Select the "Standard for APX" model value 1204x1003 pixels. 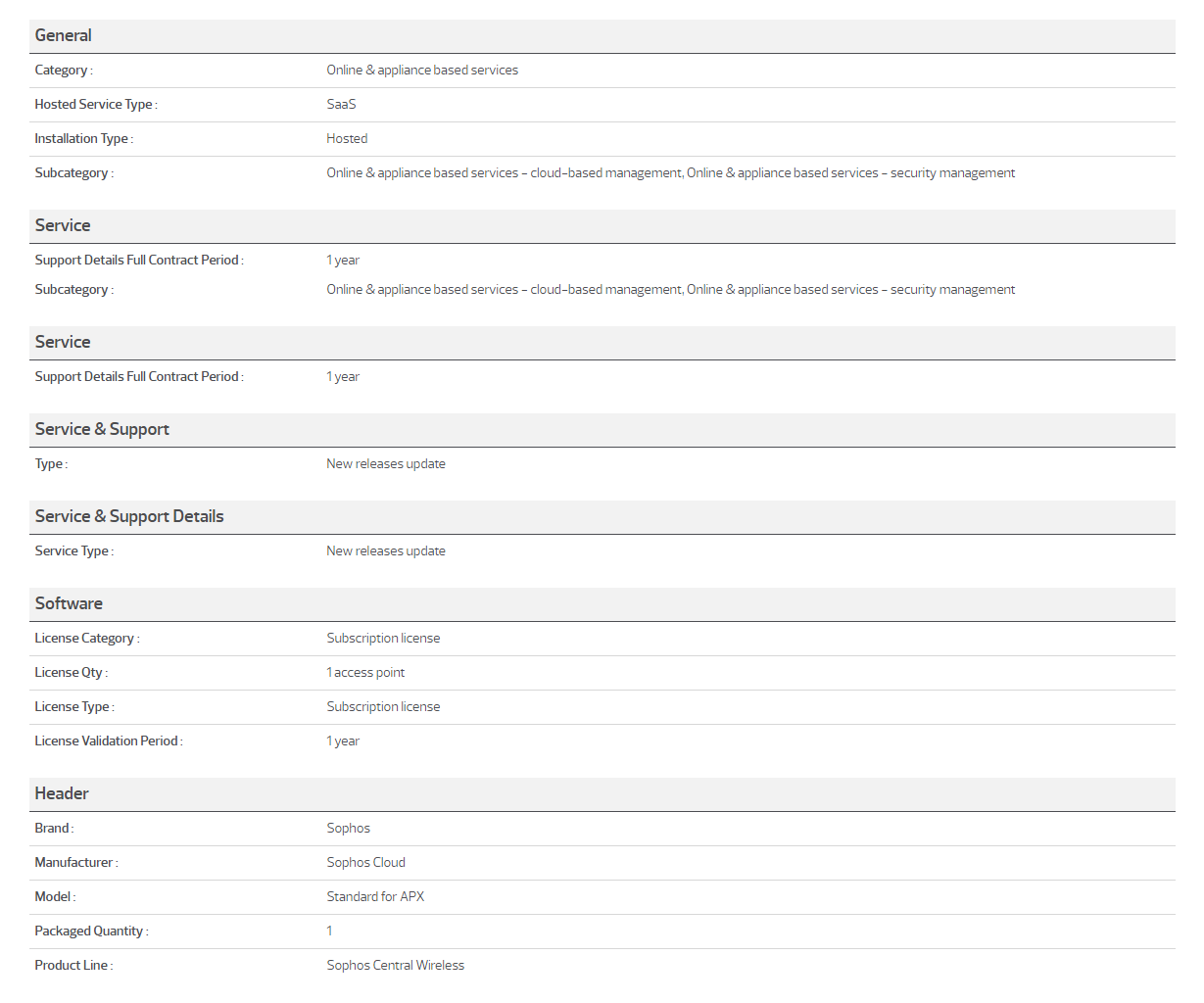click(x=375, y=897)
